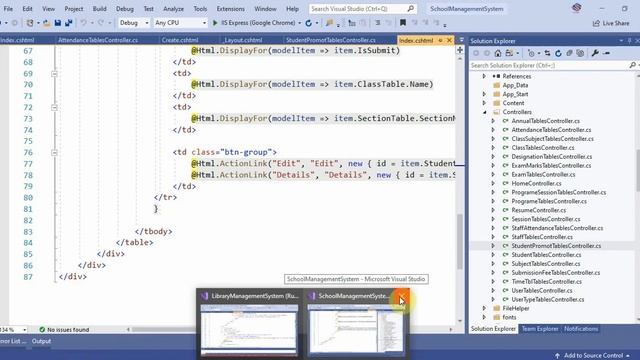Click the Switch Views icon in Solution Explorer
This screenshot has height=360, width=640.
[x=509, y=53]
